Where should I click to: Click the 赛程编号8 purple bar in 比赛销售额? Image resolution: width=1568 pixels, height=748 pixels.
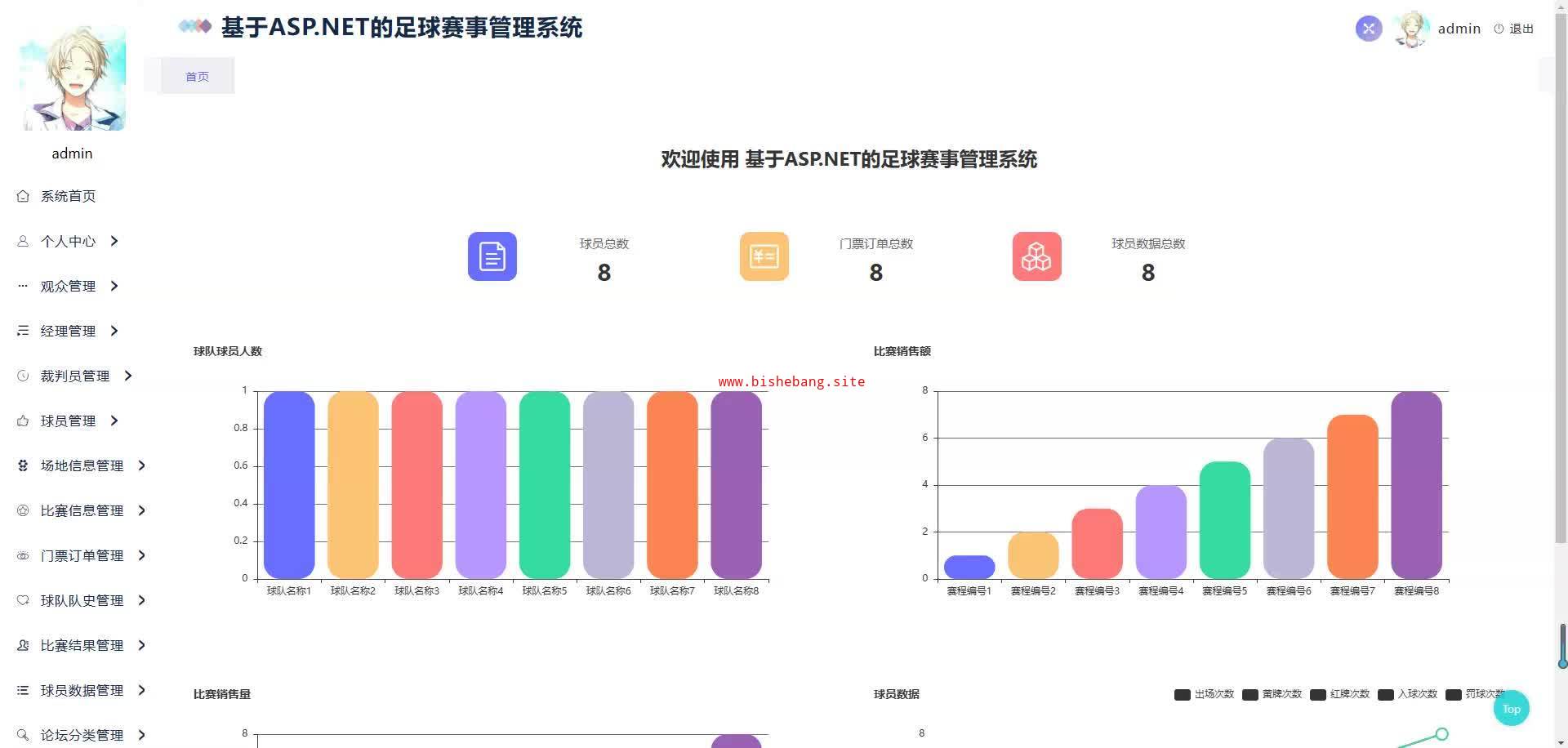pyautogui.click(x=1417, y=485)
